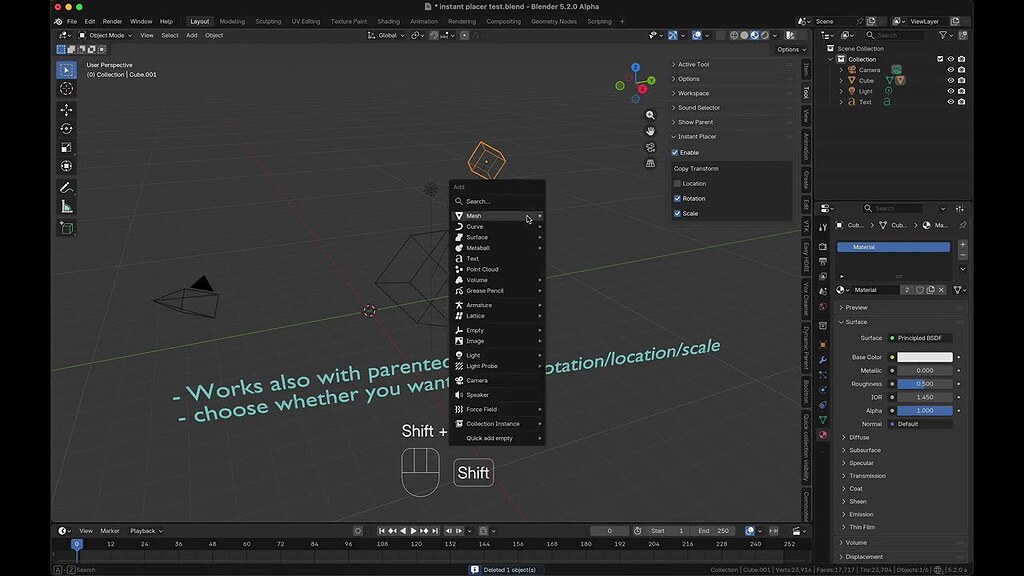1024x576 pixels.
Task: Switch perspective/orthographic grid icon
Action: point(650,163)
